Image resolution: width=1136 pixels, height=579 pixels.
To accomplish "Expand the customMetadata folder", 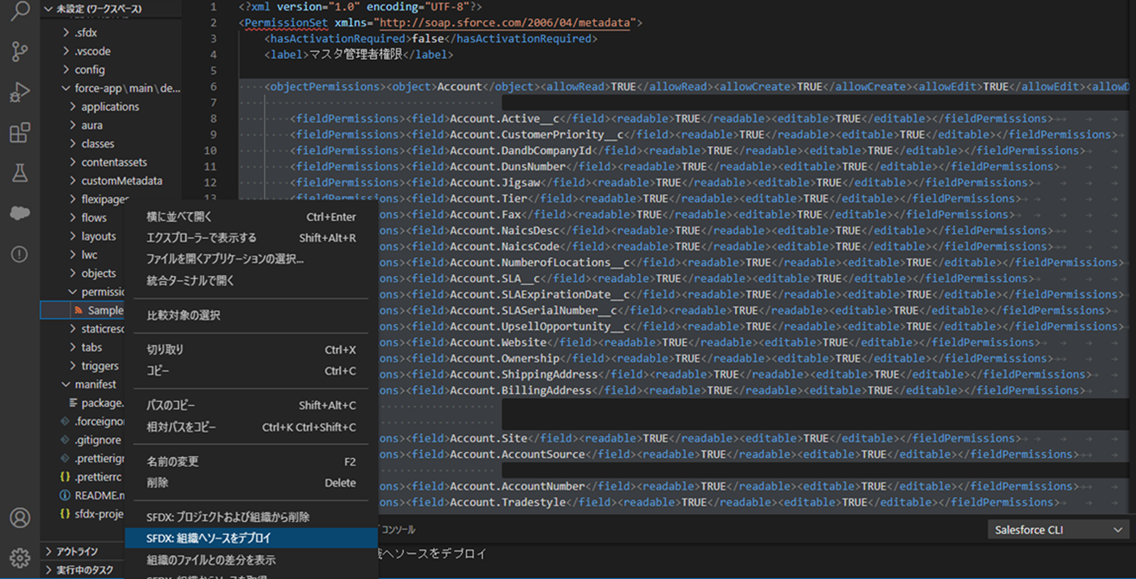I will pyautogui.click(x=73, y=180).
